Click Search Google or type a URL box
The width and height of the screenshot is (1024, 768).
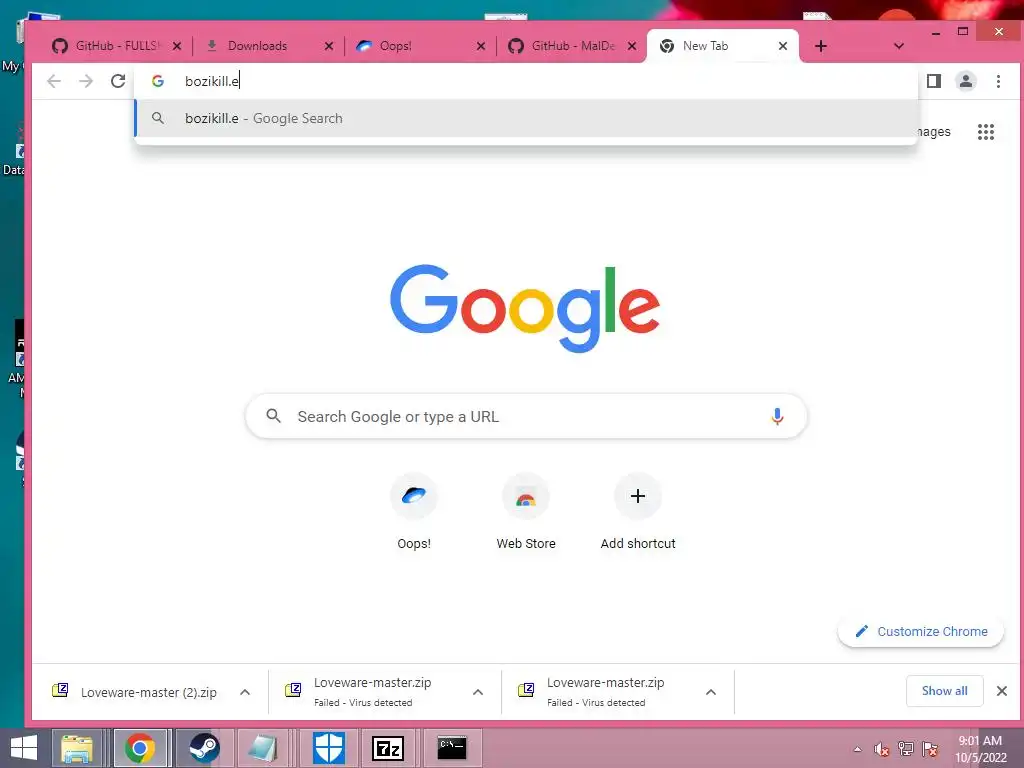click(526, 416)
